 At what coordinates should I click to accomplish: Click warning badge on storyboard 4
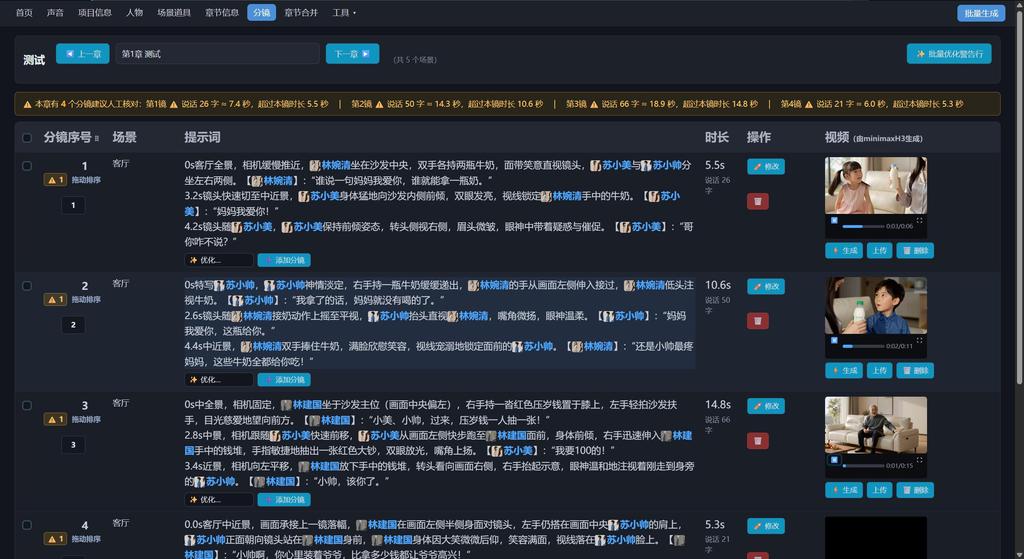(56, 539)
